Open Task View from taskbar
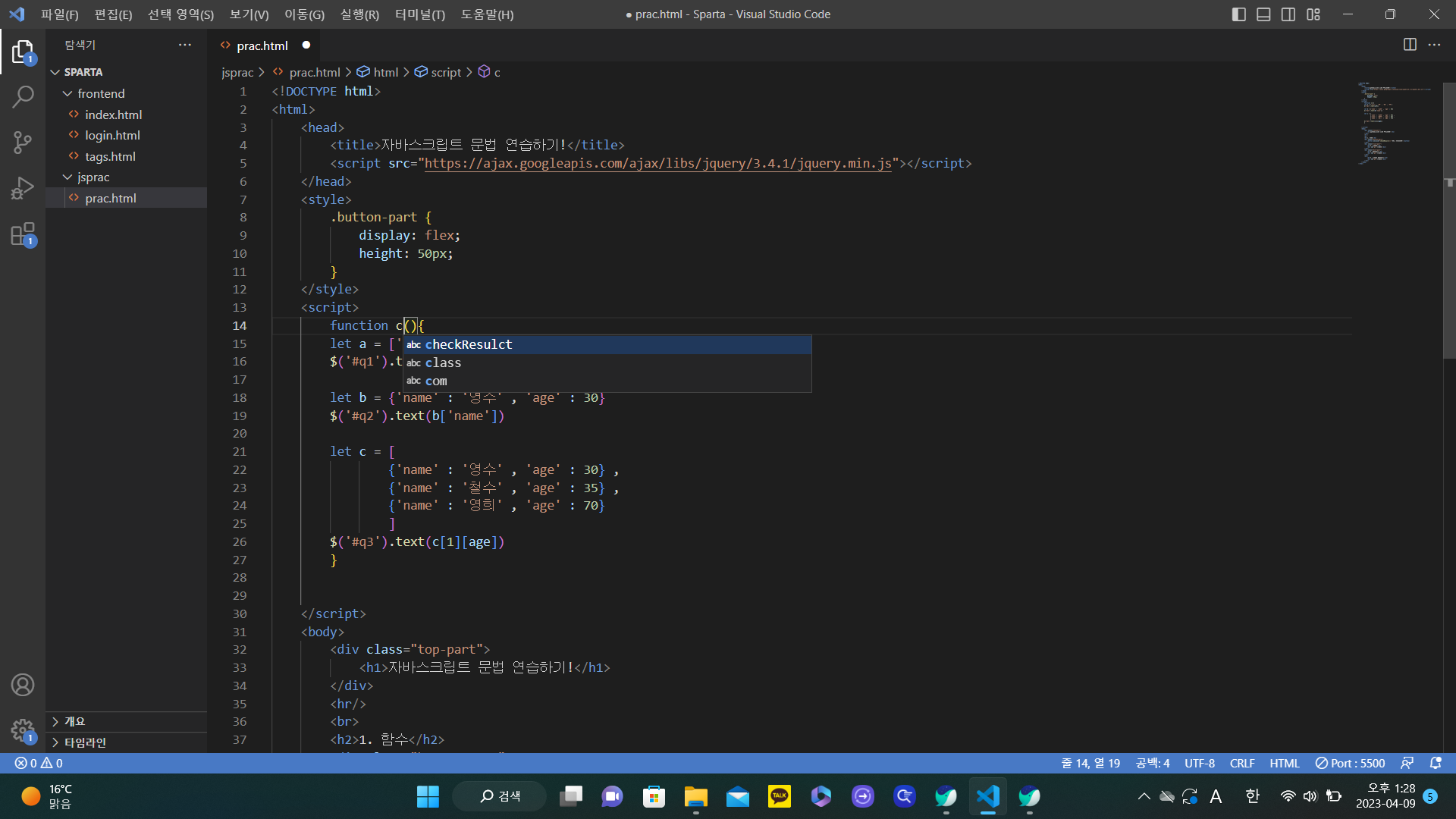Viewport: 1456px width, 819px height. pyautogui.click(x=570, y=796)
